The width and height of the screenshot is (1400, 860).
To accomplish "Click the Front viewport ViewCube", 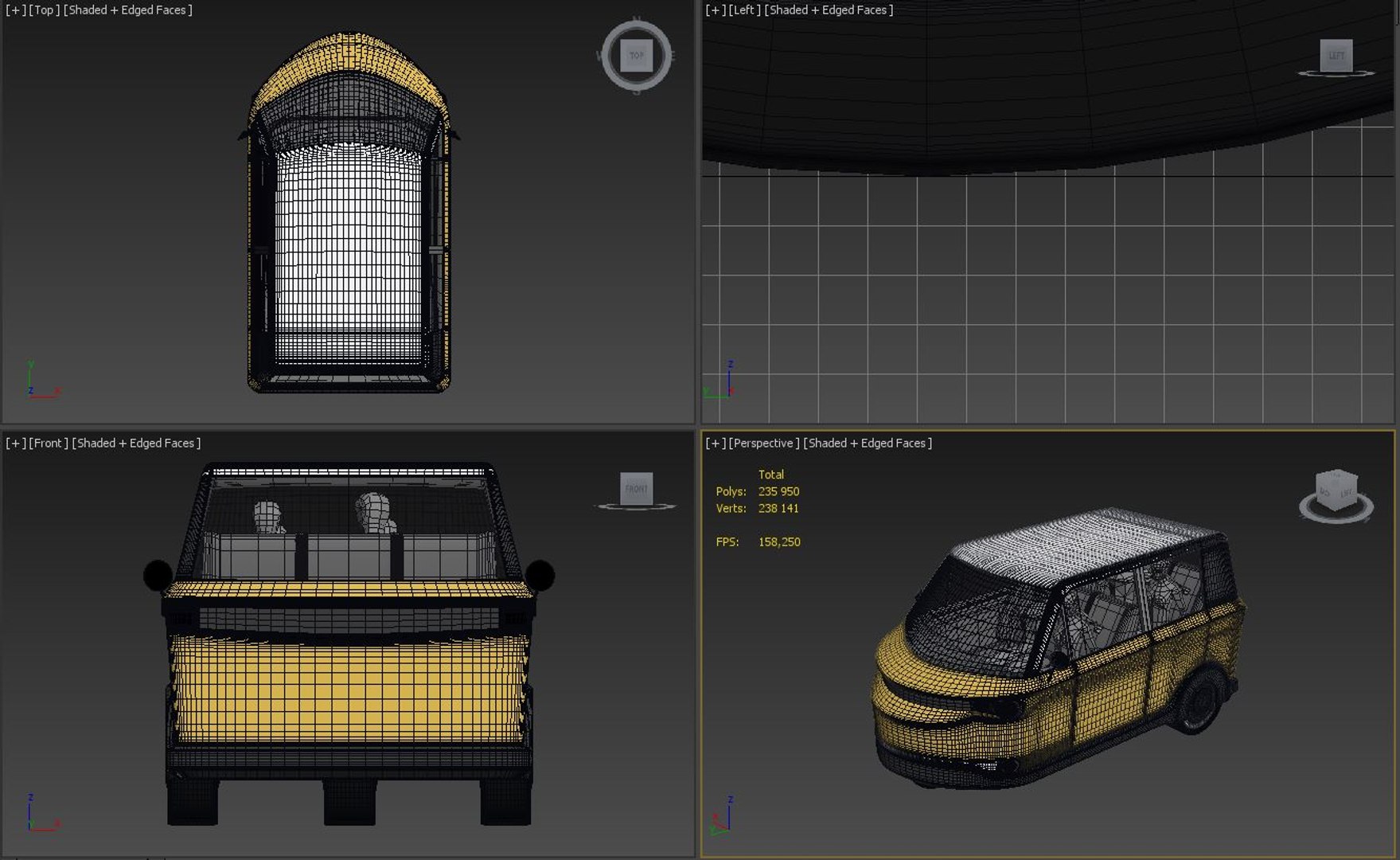I will tap(636, 488).
